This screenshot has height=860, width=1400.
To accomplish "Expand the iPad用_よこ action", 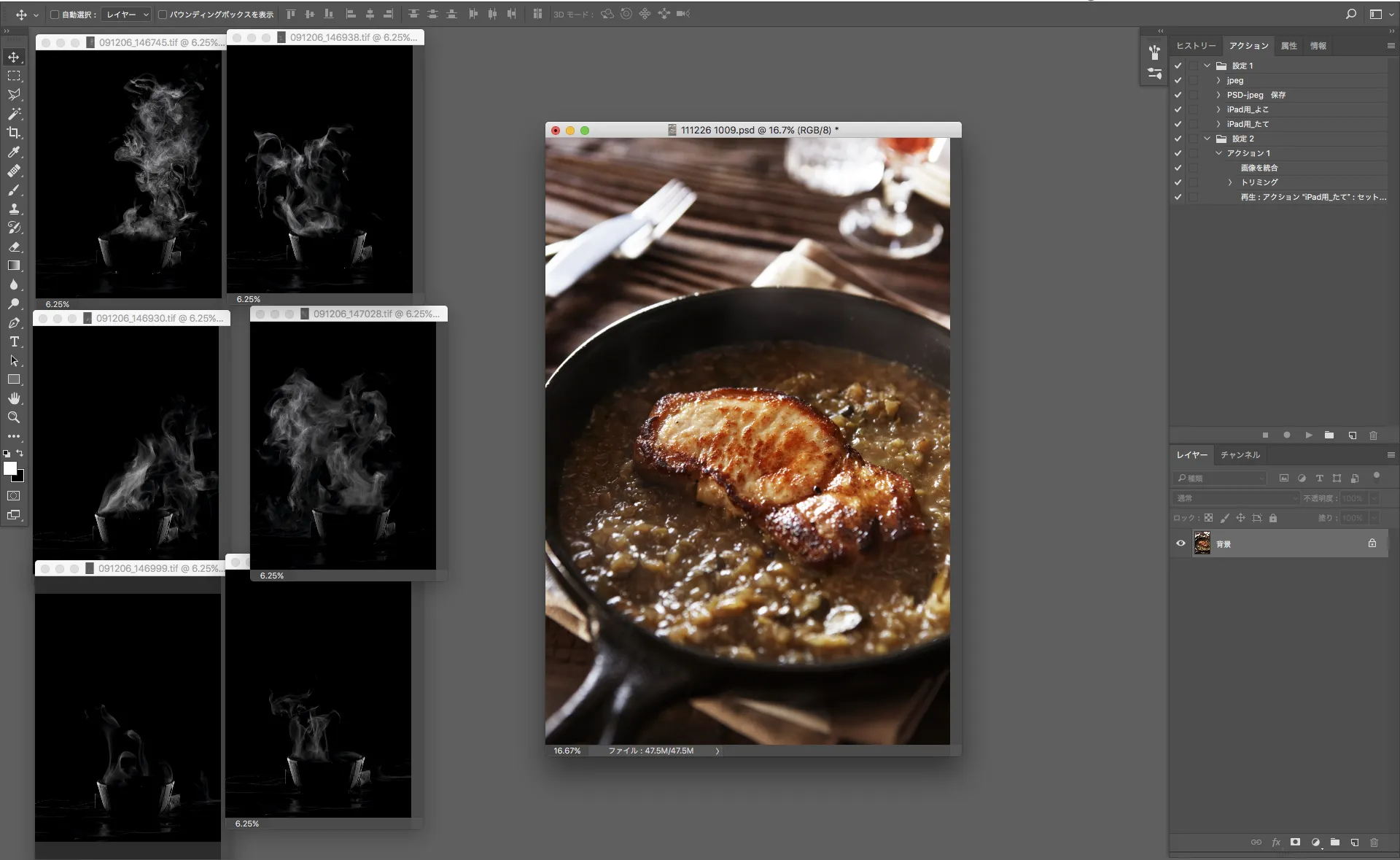I will [1218, 109].
